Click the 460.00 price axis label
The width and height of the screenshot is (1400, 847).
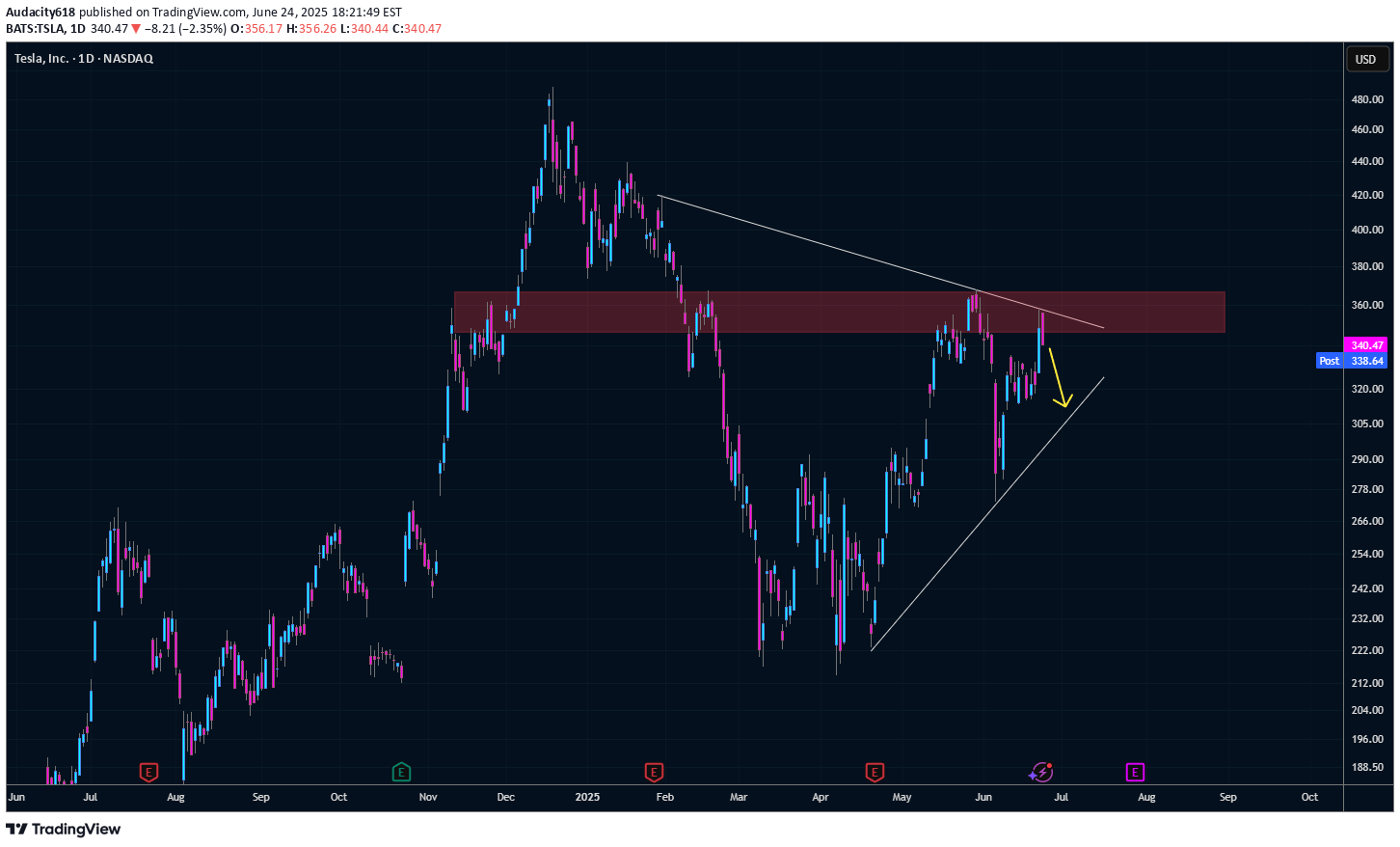click(x=1367, y=129)
